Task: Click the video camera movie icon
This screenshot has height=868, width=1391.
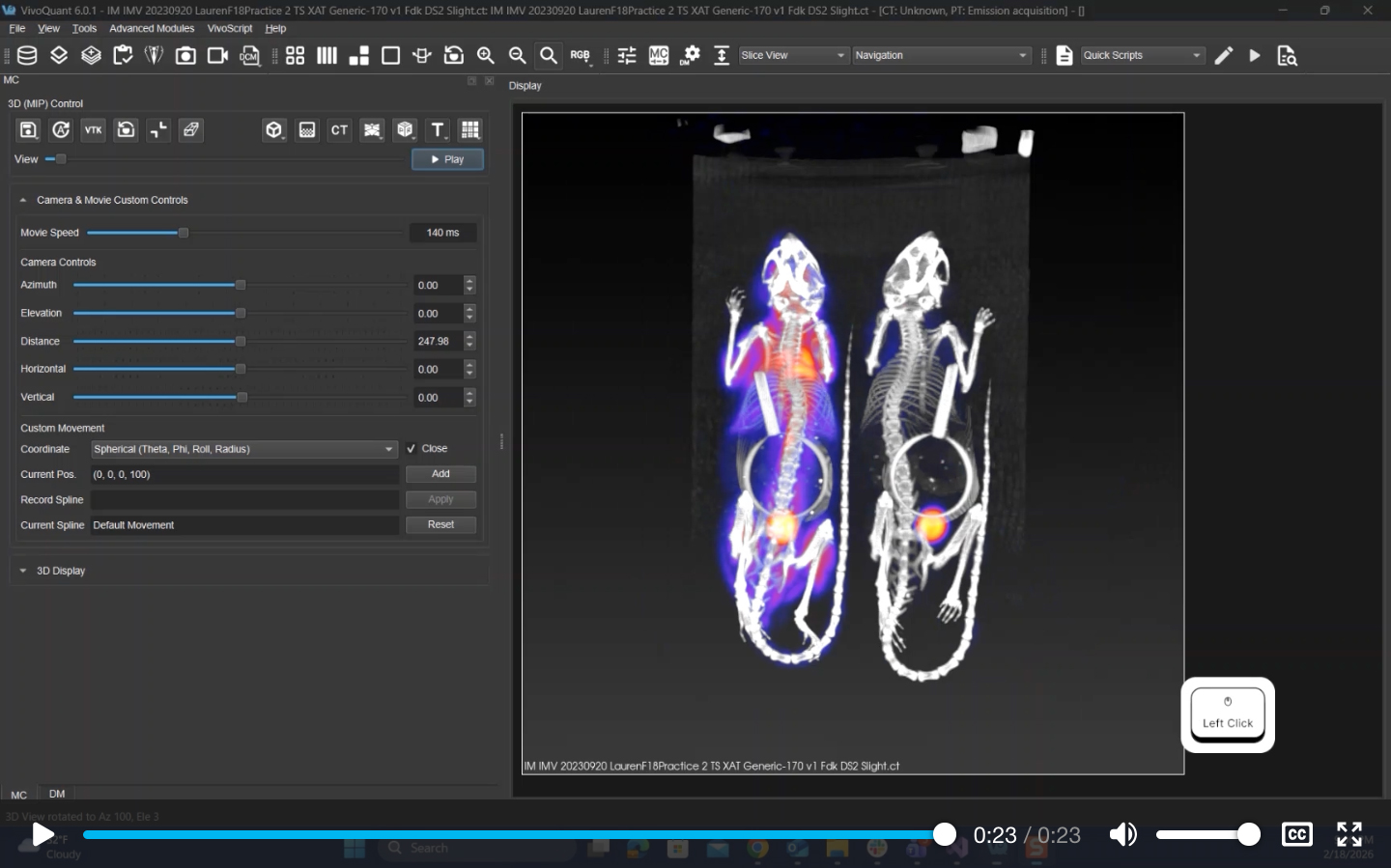Action: (x=217, y=56)
